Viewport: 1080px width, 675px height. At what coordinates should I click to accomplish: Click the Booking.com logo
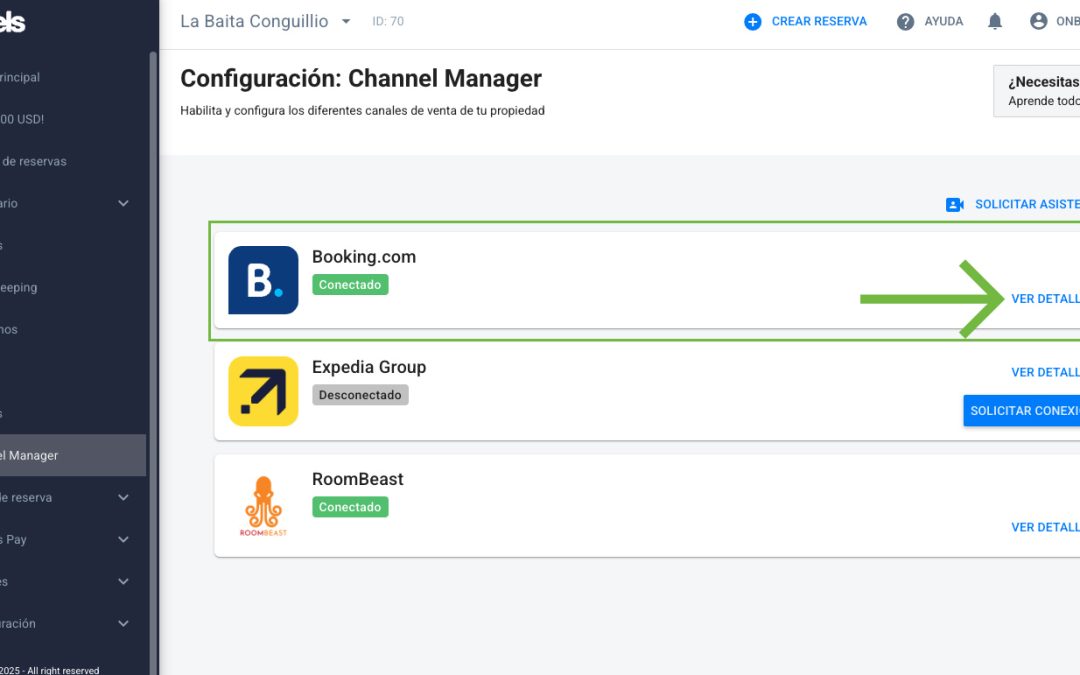263,280
